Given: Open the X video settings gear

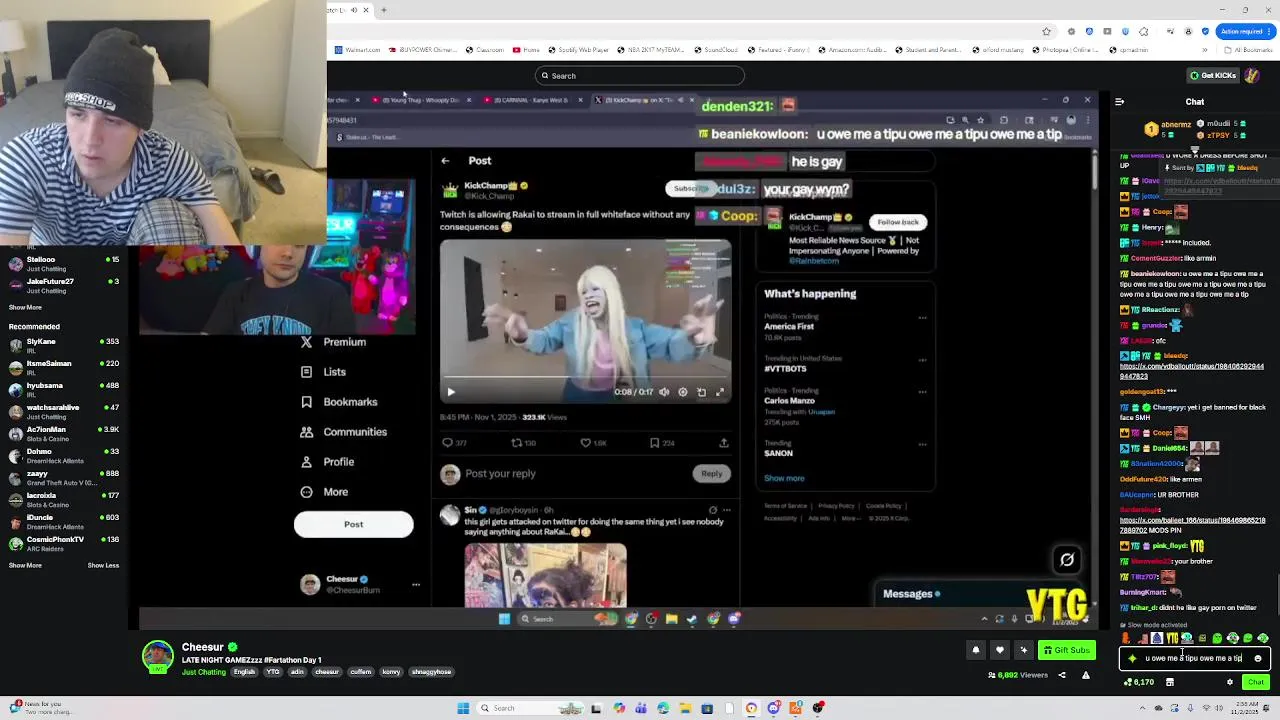Looking at the screenshot, I should [683, 392].
